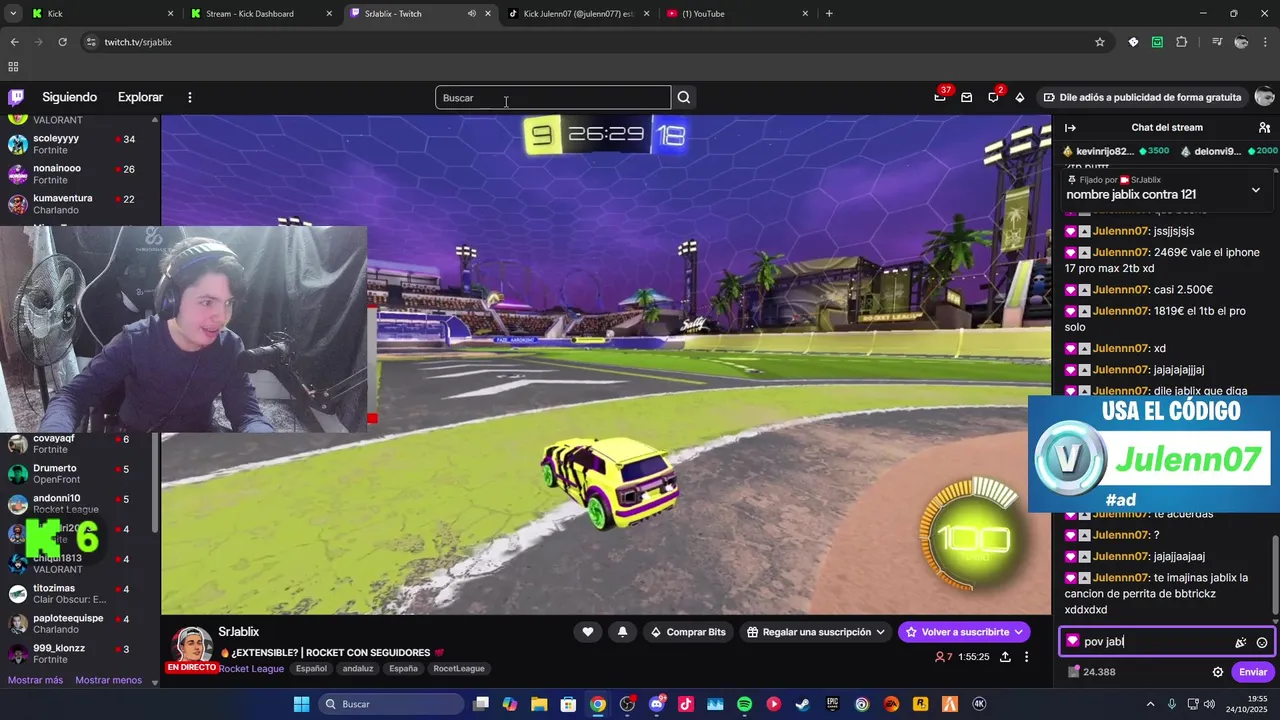The height and width of the screenshot is (720, 1280).
Task: Click the Español stream tag
Action: [311, 669]
